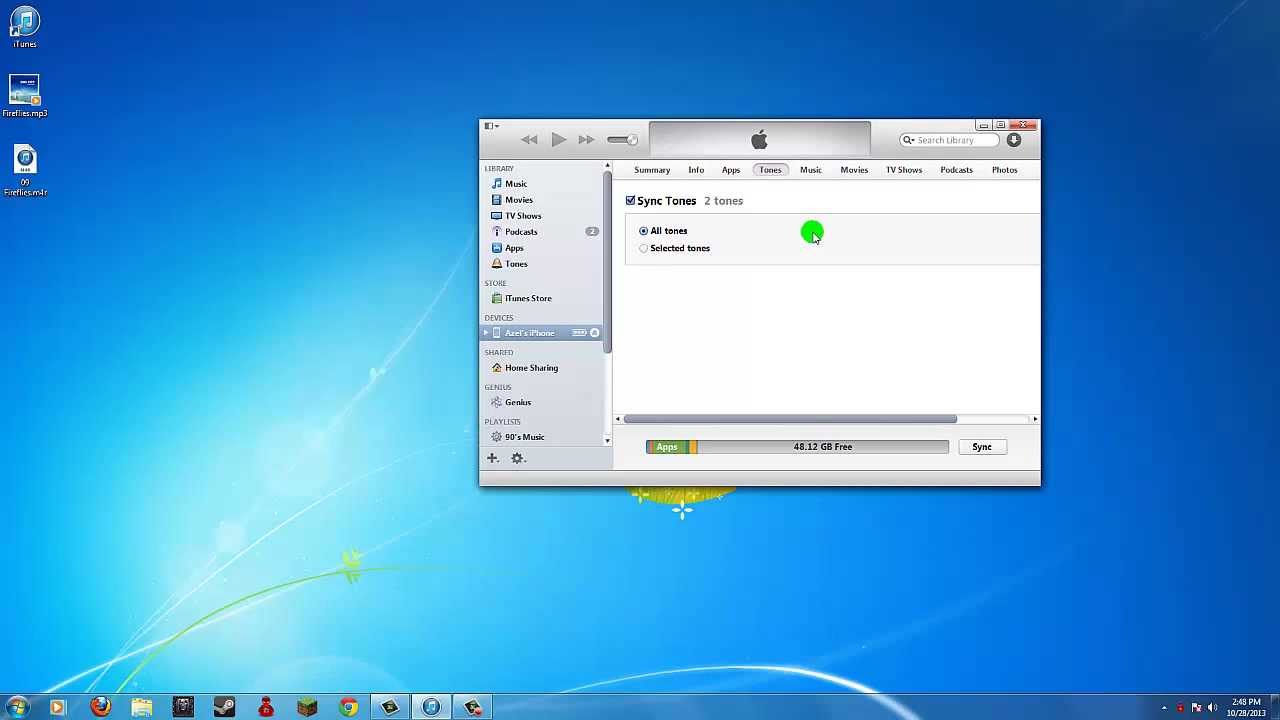The image size is (1280, 720).
Task: Click the eject icon beside Azel's iPhone
Action: 594,333
